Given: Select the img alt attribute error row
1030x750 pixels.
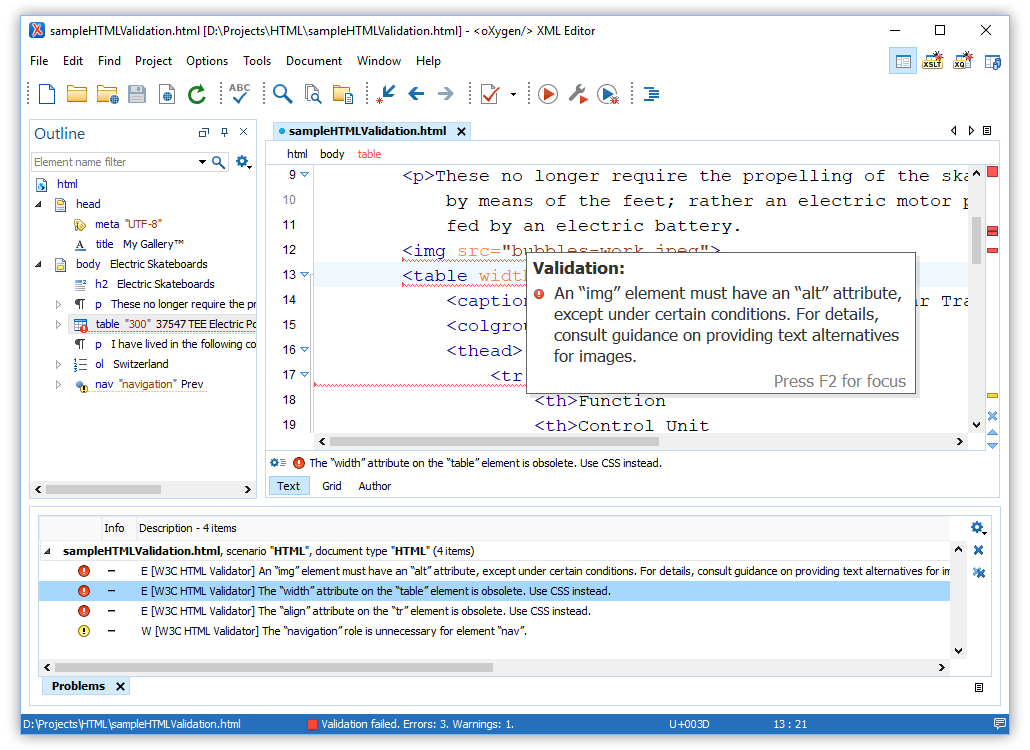Looking at the screenshot, I should pos(495,571).
